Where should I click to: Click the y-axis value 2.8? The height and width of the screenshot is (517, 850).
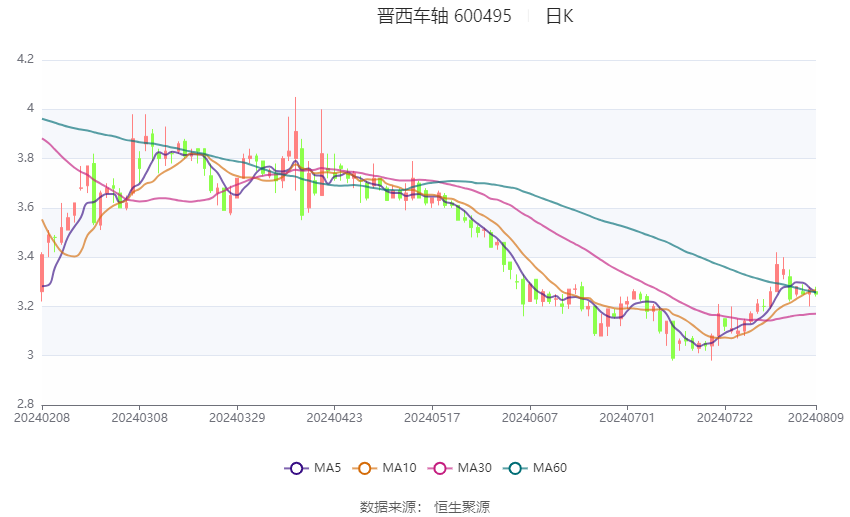pyautogui.click(x=25, y=404)
